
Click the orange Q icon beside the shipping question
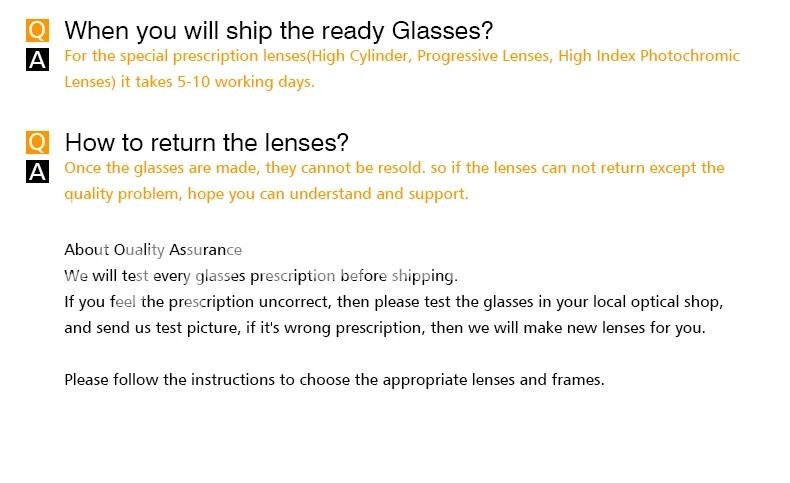click(x=37, y=32)
